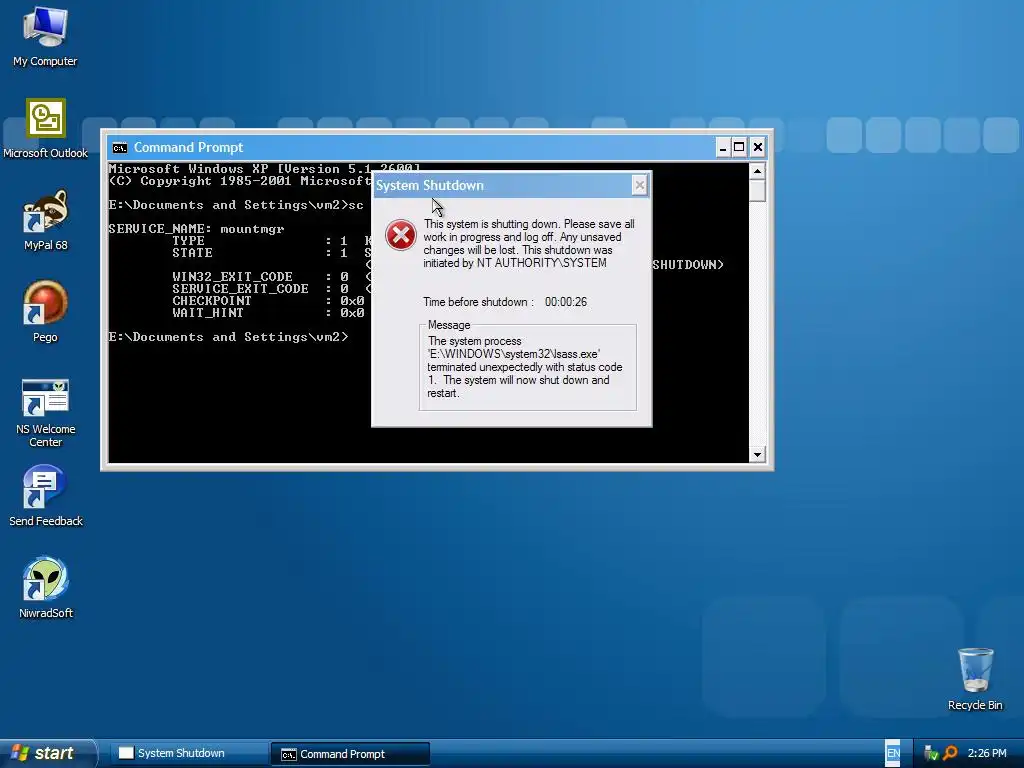Image resolution: width=1024 pixels, height=768 pixels.
Task: Click the EN language indicator in taskbar
Action: (893, 753)
